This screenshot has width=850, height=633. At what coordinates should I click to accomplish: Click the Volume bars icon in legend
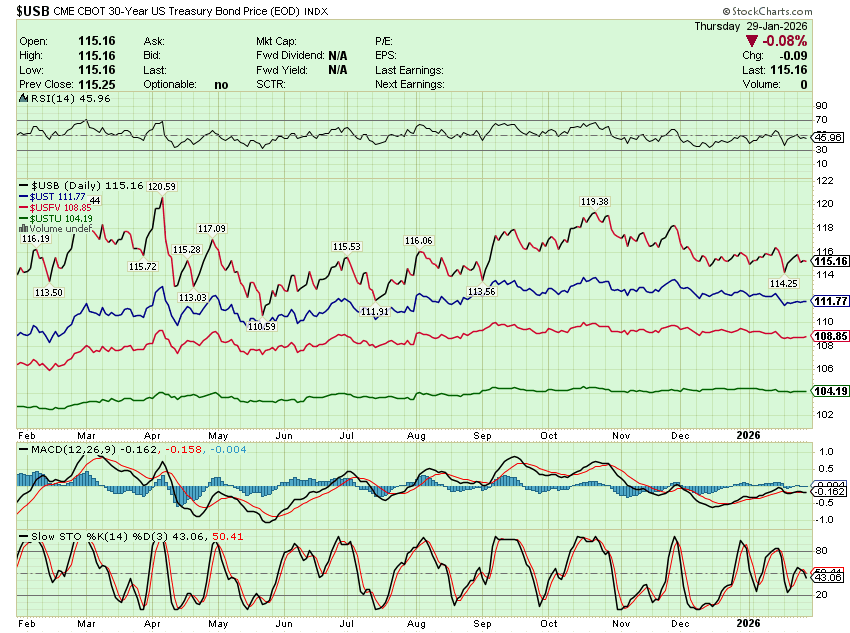coord(24,229)
